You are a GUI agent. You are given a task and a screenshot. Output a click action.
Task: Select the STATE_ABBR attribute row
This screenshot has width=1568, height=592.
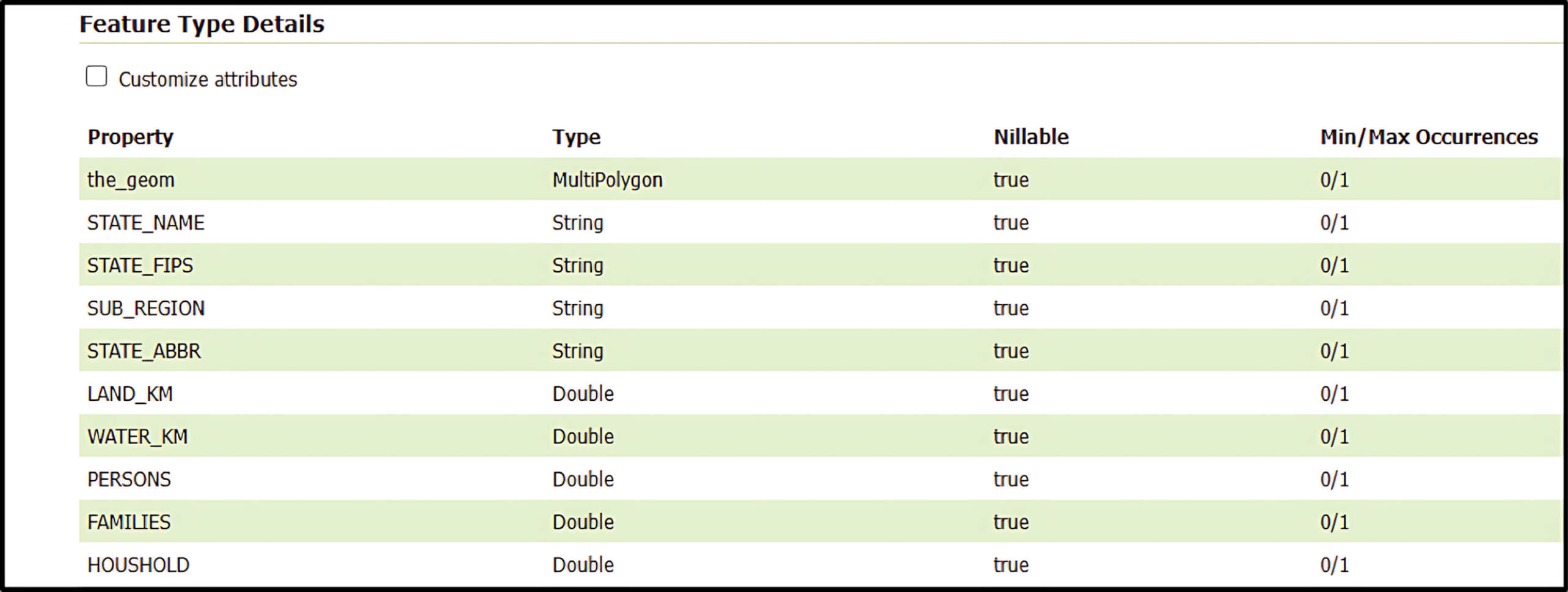pos(144,351)
